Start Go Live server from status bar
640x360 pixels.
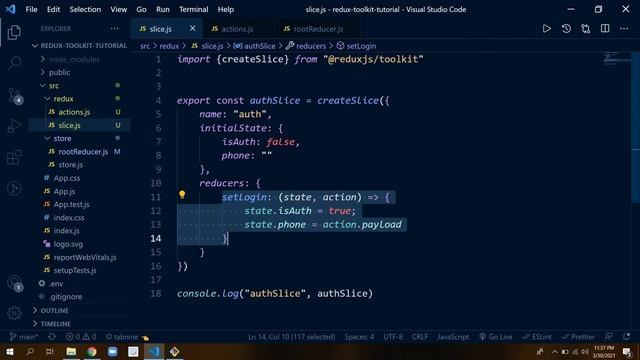click(496, 337)
